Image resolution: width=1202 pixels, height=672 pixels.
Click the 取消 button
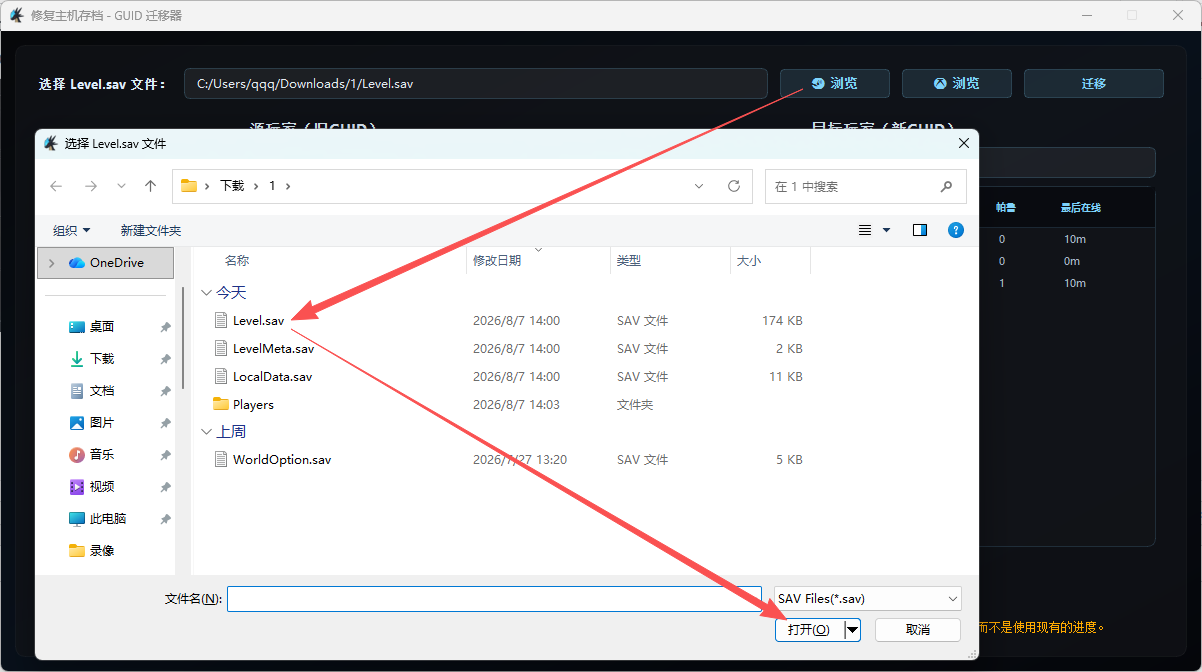tap(918, 630)
